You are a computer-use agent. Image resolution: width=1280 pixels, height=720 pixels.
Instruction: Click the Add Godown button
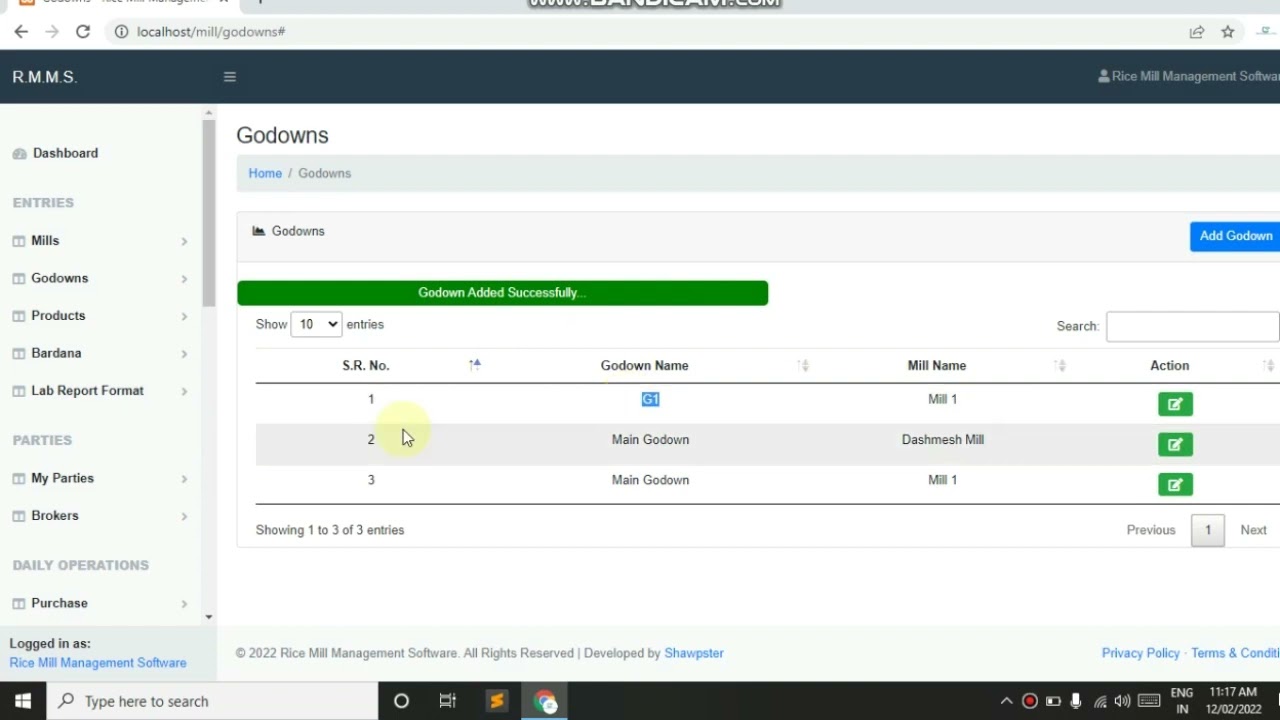1236,236
